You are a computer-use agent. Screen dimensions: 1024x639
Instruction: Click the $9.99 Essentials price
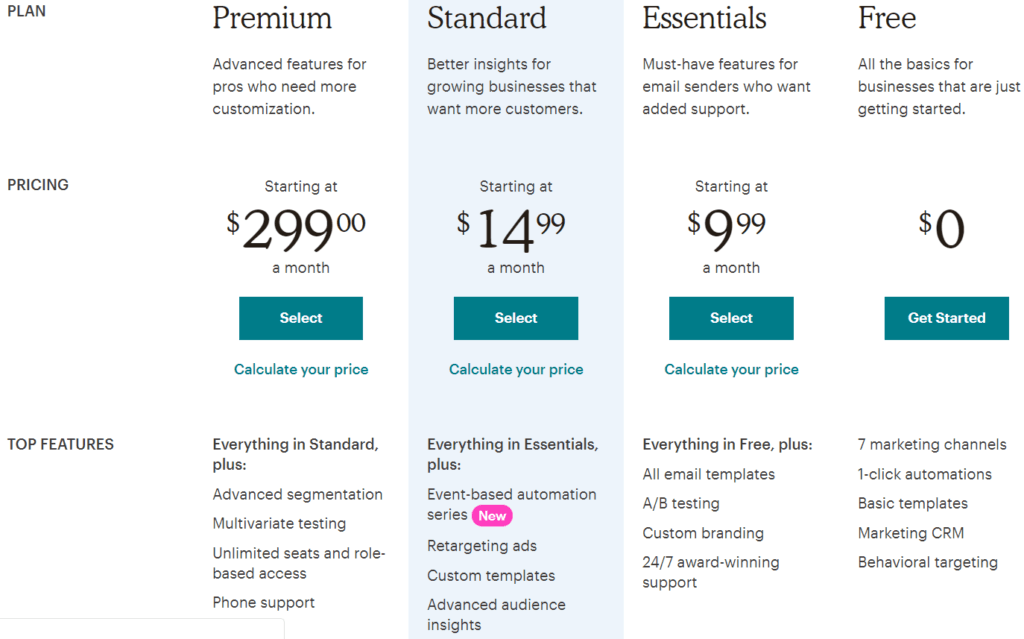pyautogui.click(x=727, y=230)
